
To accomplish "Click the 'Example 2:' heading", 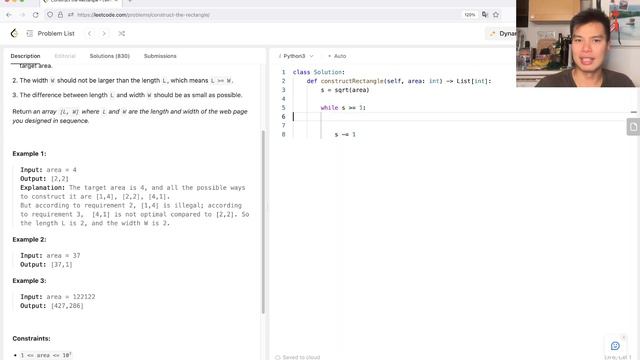I will click(29, 240).
